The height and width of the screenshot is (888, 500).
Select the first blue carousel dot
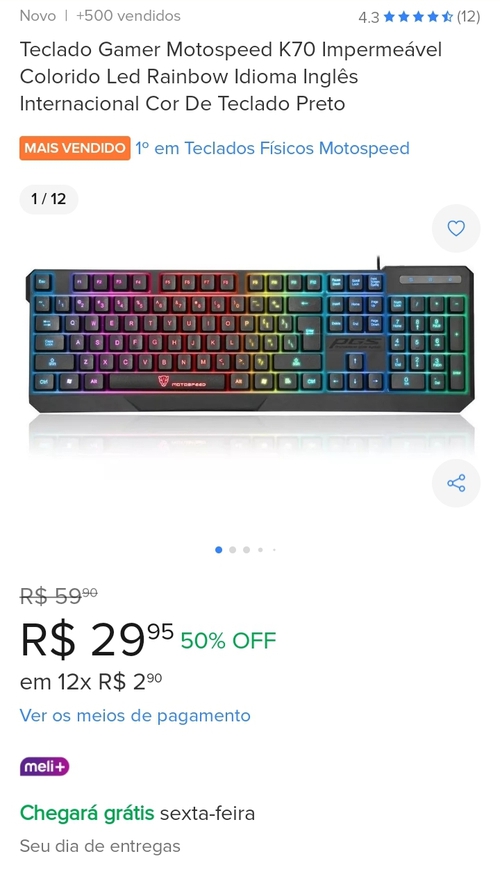(x=219, y=550)
